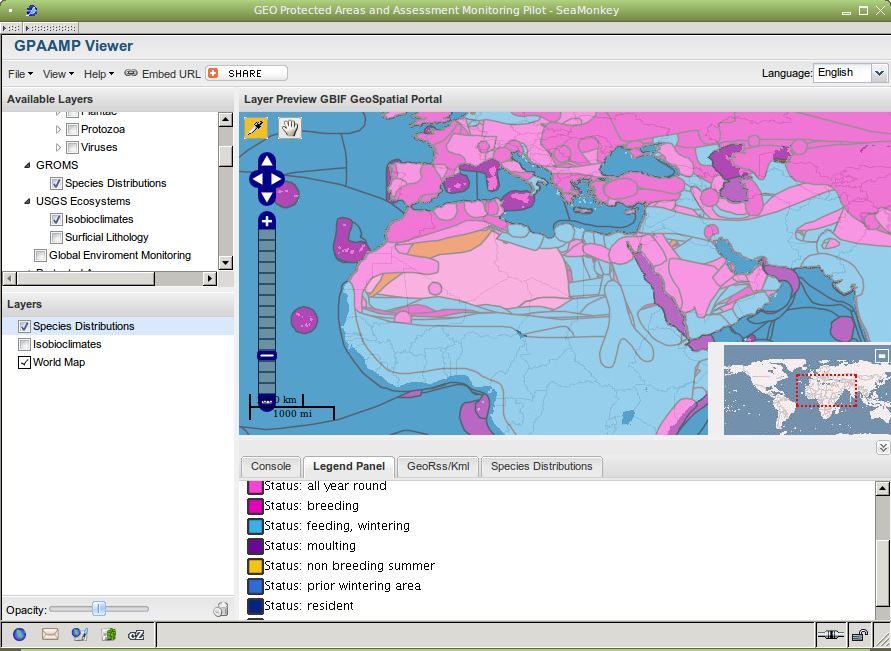Open Composer from the status bar

tap(79, 635)
